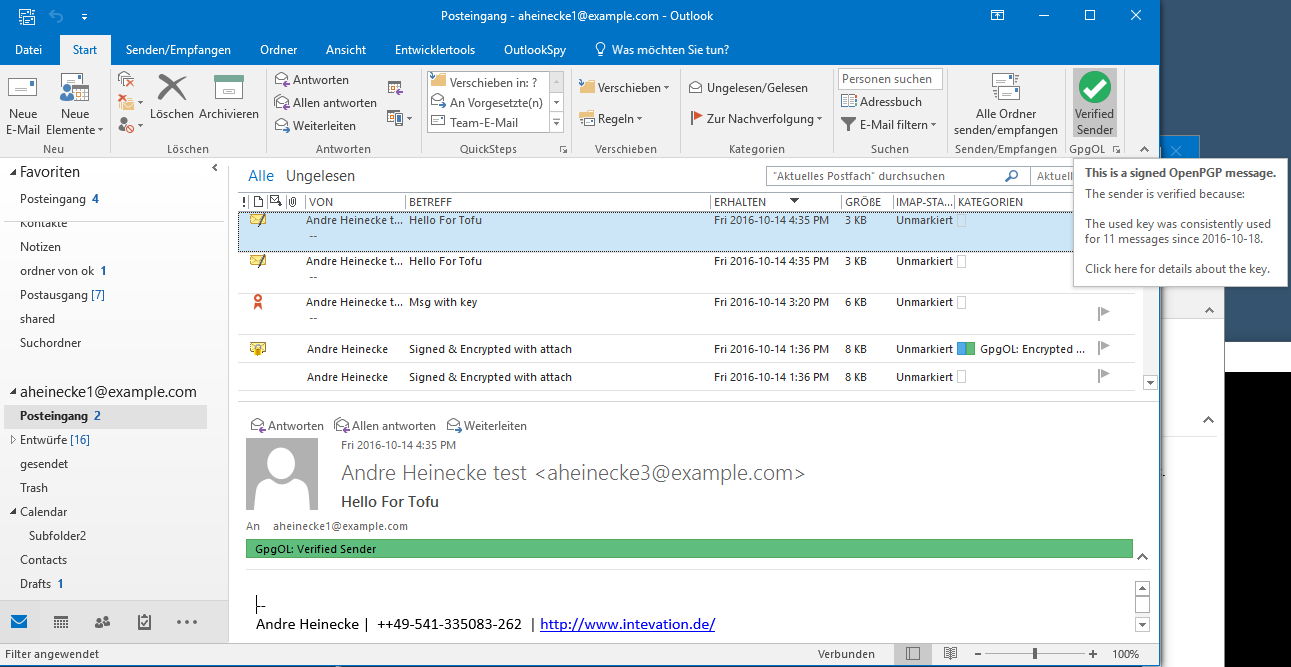1291x667 pixels.
Task: Click the Löschen delete X icon
Action: point(172,97)
